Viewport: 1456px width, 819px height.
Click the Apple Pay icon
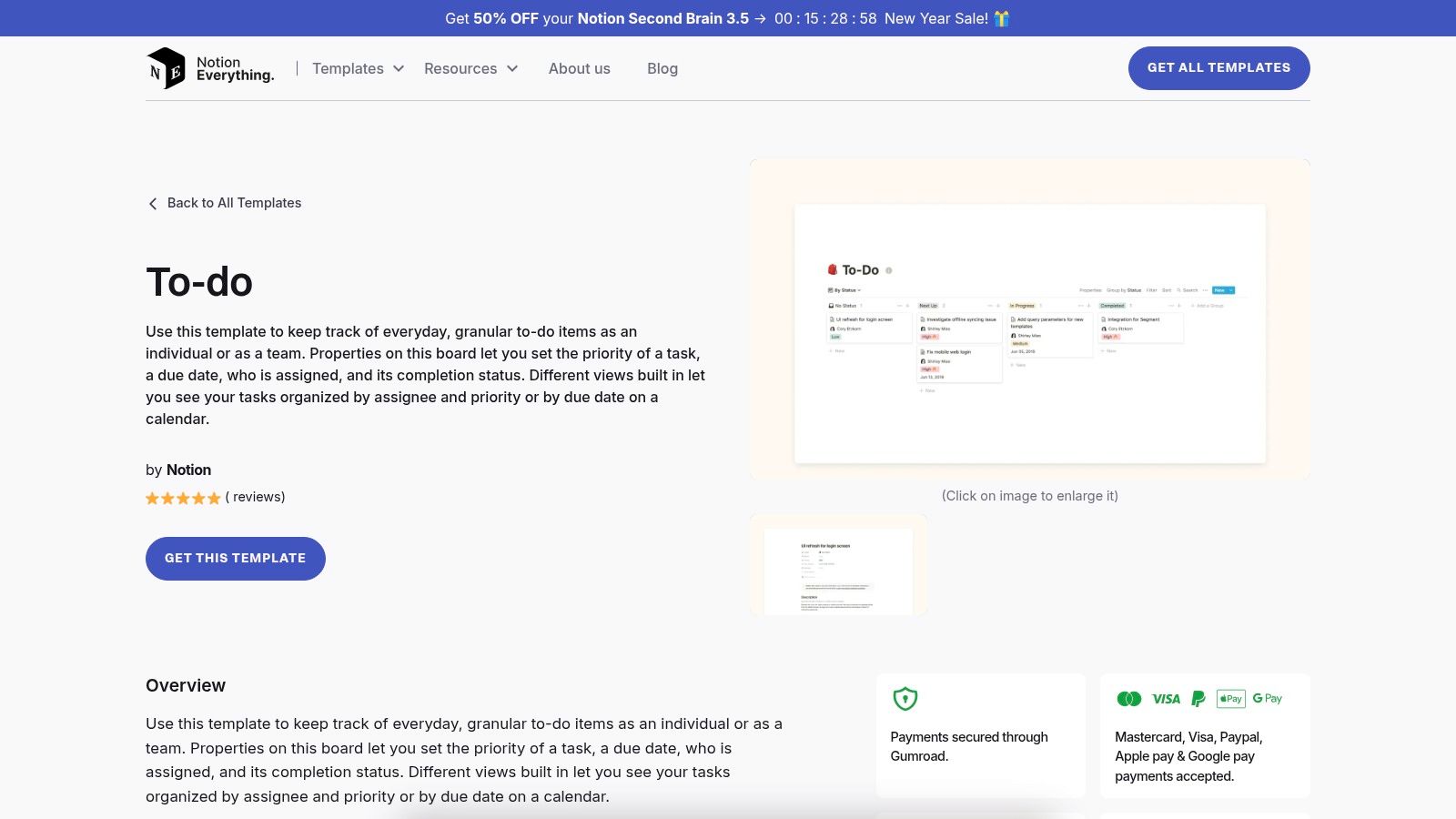coord(1230,699)
